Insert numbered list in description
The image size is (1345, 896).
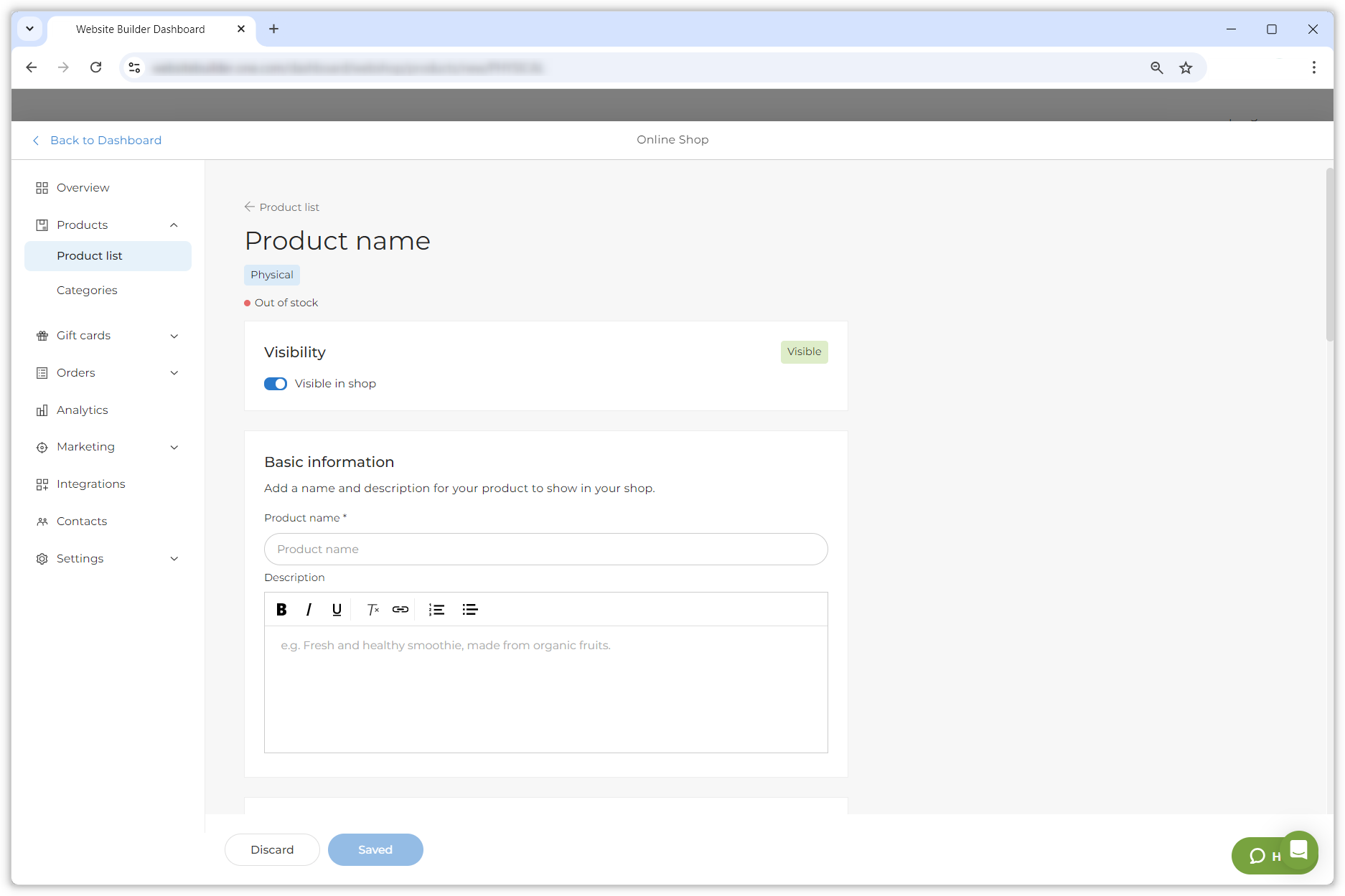(436, 610)
